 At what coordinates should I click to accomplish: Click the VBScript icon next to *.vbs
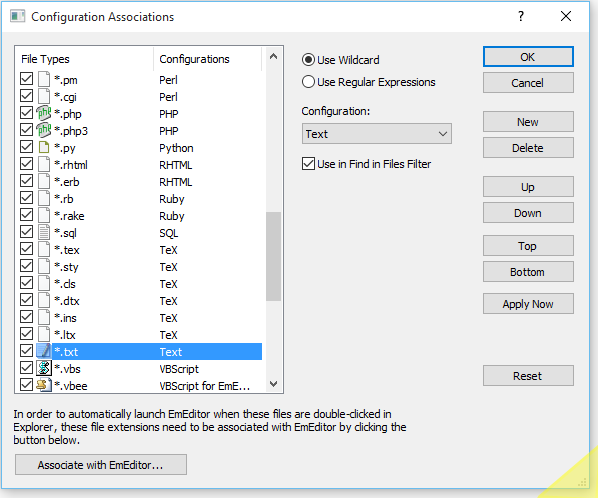[x=44, y=368]
